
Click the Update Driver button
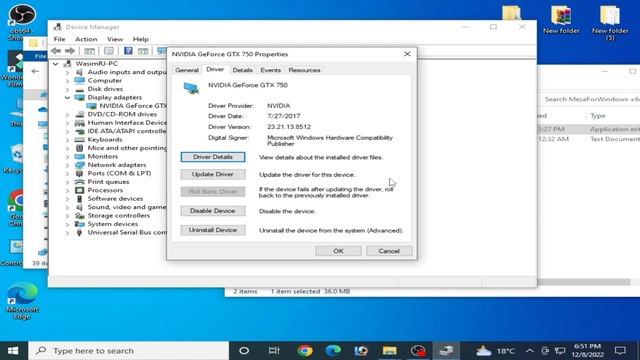pyautogui.click(x=213, y=174)
